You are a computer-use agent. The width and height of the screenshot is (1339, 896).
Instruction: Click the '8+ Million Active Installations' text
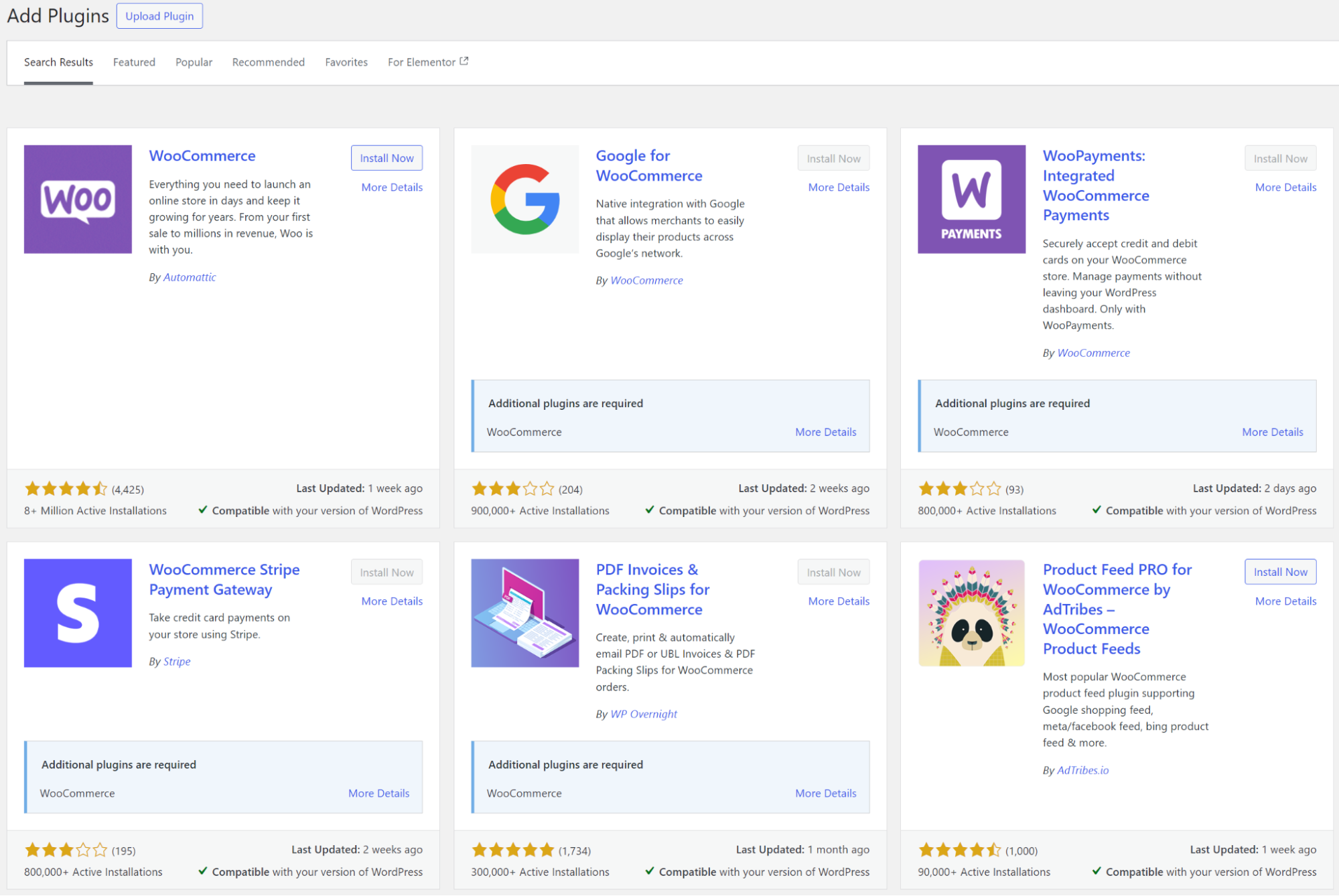[x=95, y=510]
